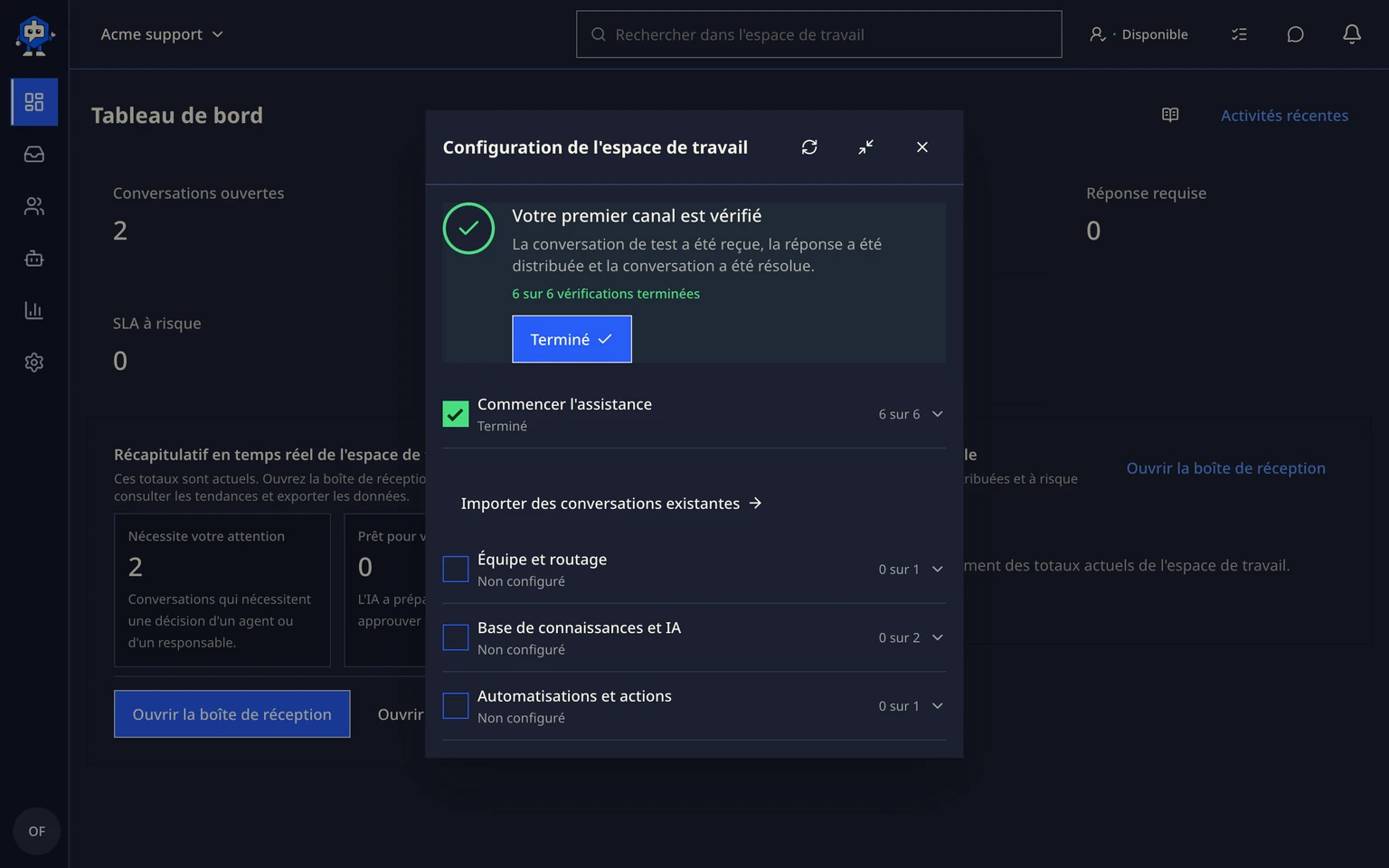
Task: Click the right-side Ouvrir la boîte de réception link
Action: pyautogui.click(x=1225, y=468)
